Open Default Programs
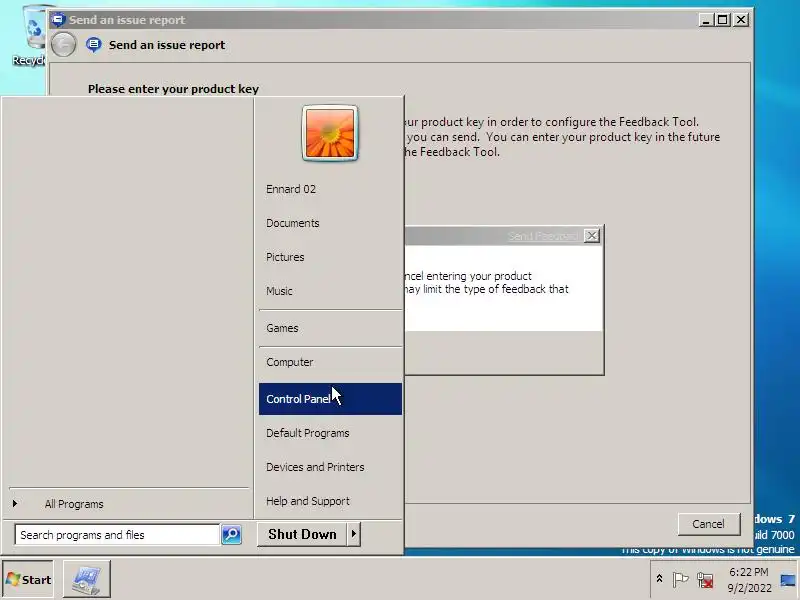The height and width of the screenshot is (600, 800). [330, 433]
